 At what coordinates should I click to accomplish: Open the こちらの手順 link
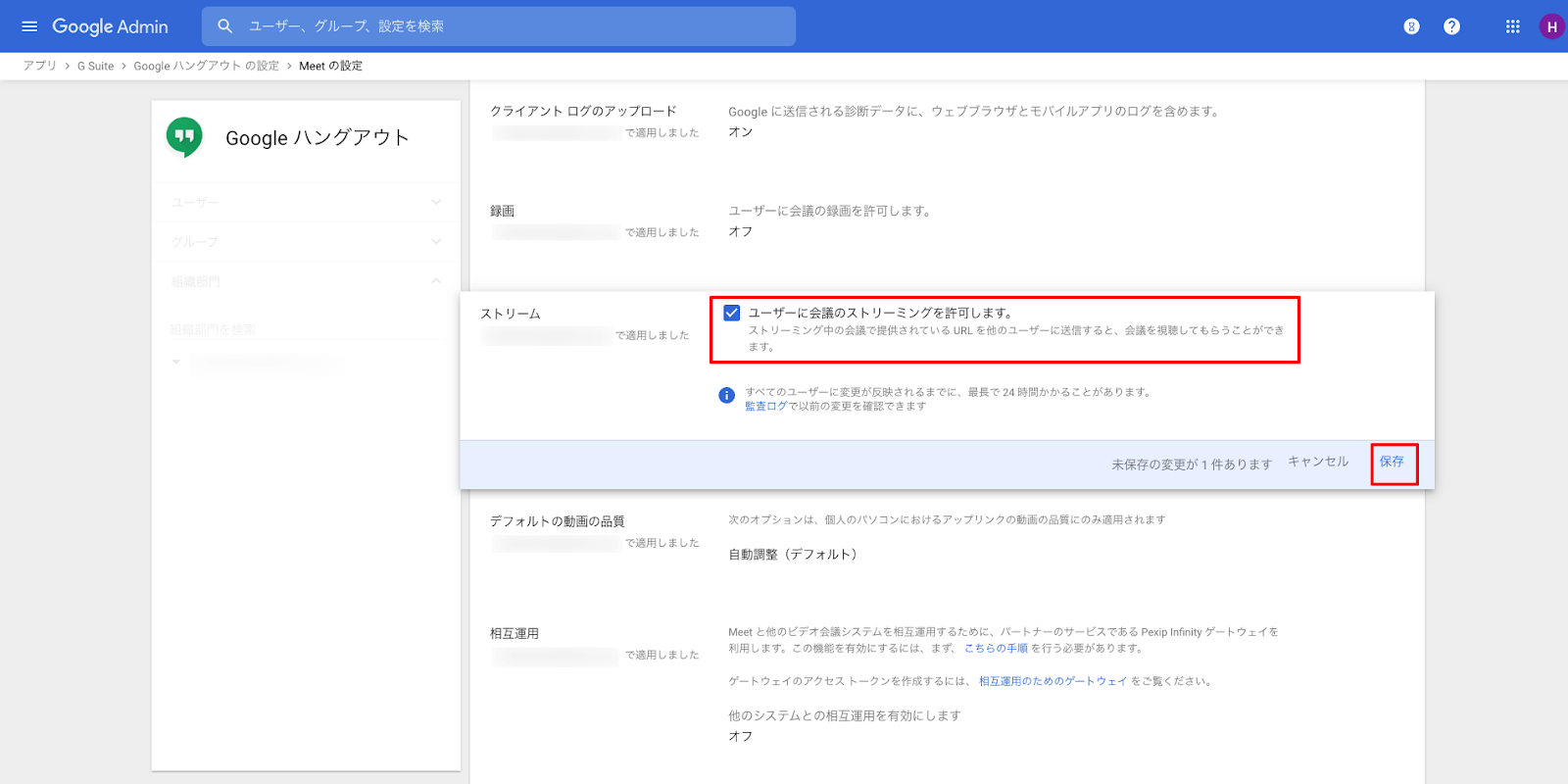(996, 648)
